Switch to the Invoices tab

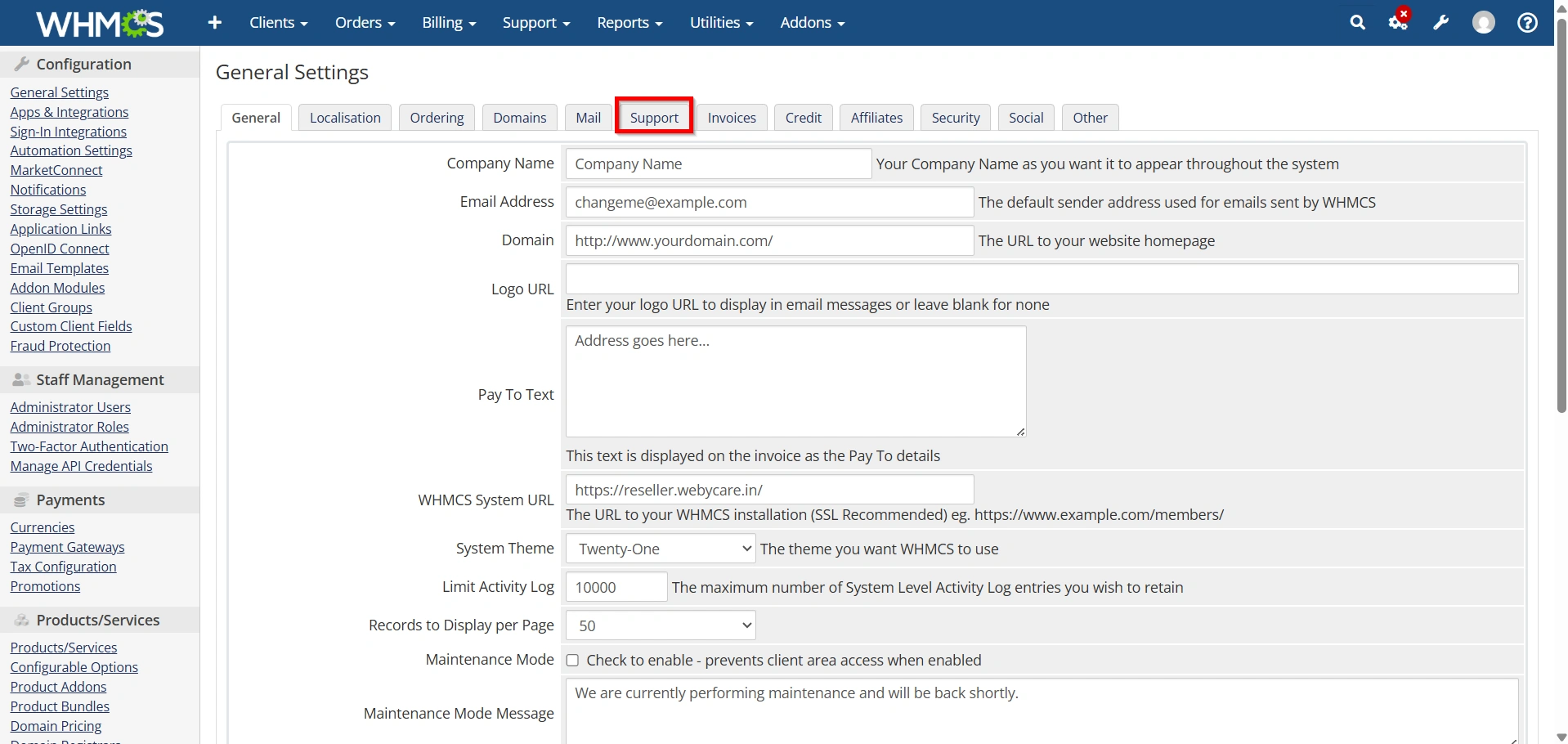coord(732,118)
